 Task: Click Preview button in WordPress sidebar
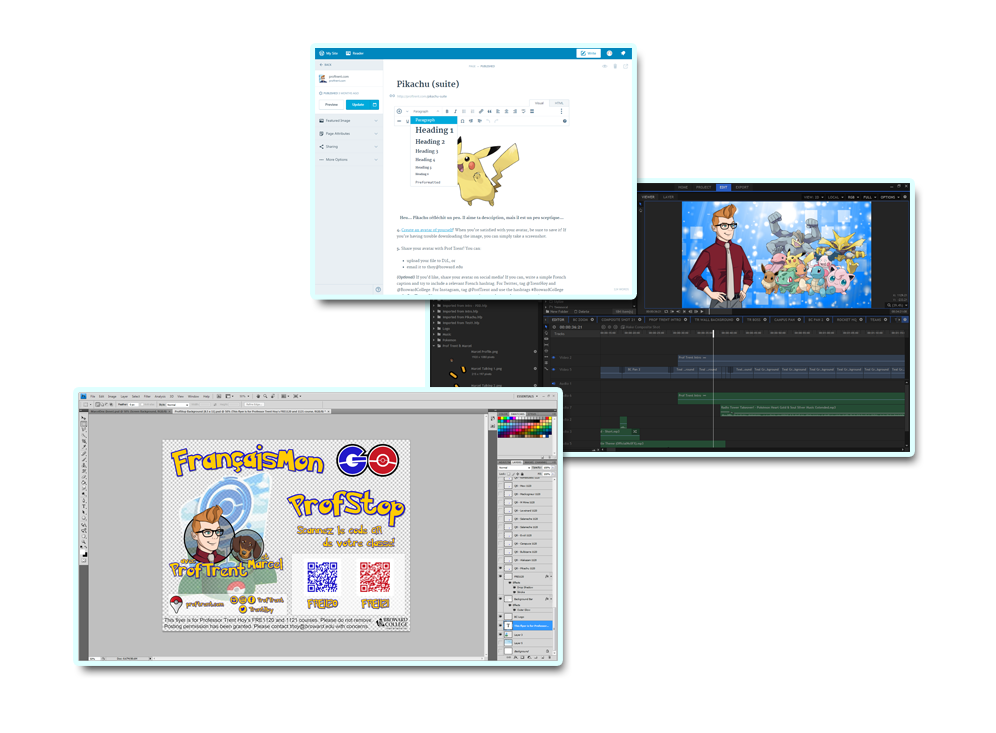click(332, 104)
